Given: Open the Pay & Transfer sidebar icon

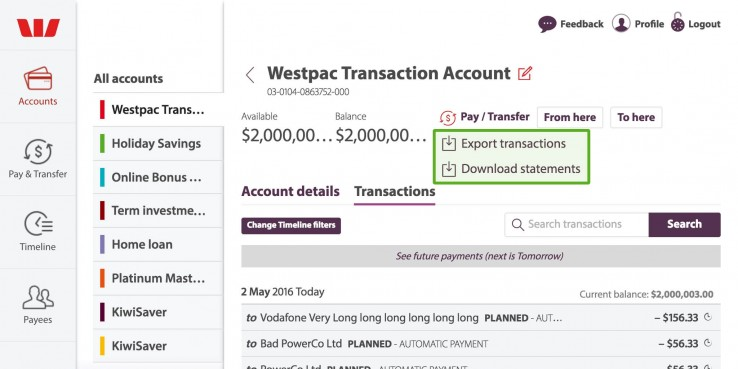Looking at the screenshot, I should click(38, 152).
